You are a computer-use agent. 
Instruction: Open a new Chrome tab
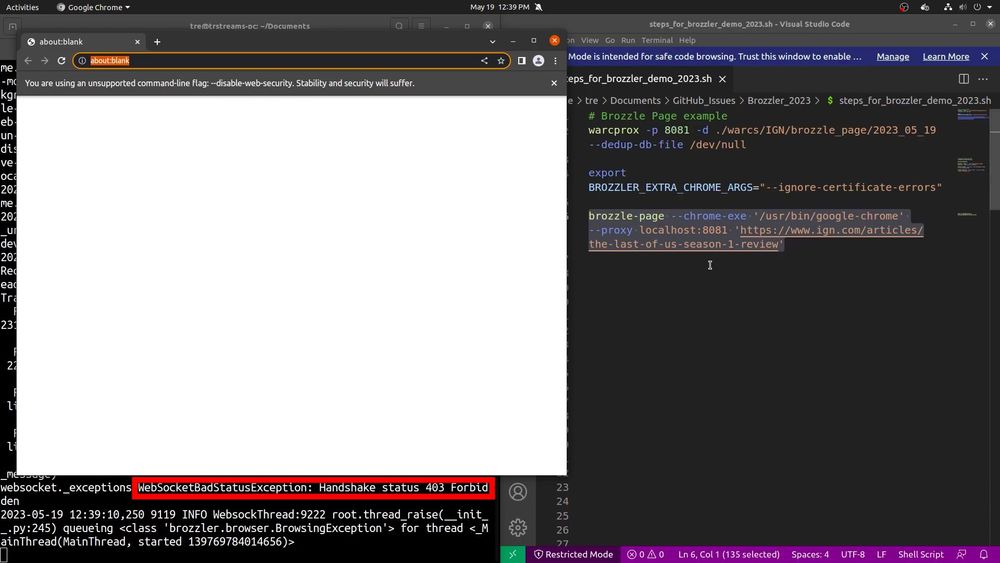tap(157, 42)
